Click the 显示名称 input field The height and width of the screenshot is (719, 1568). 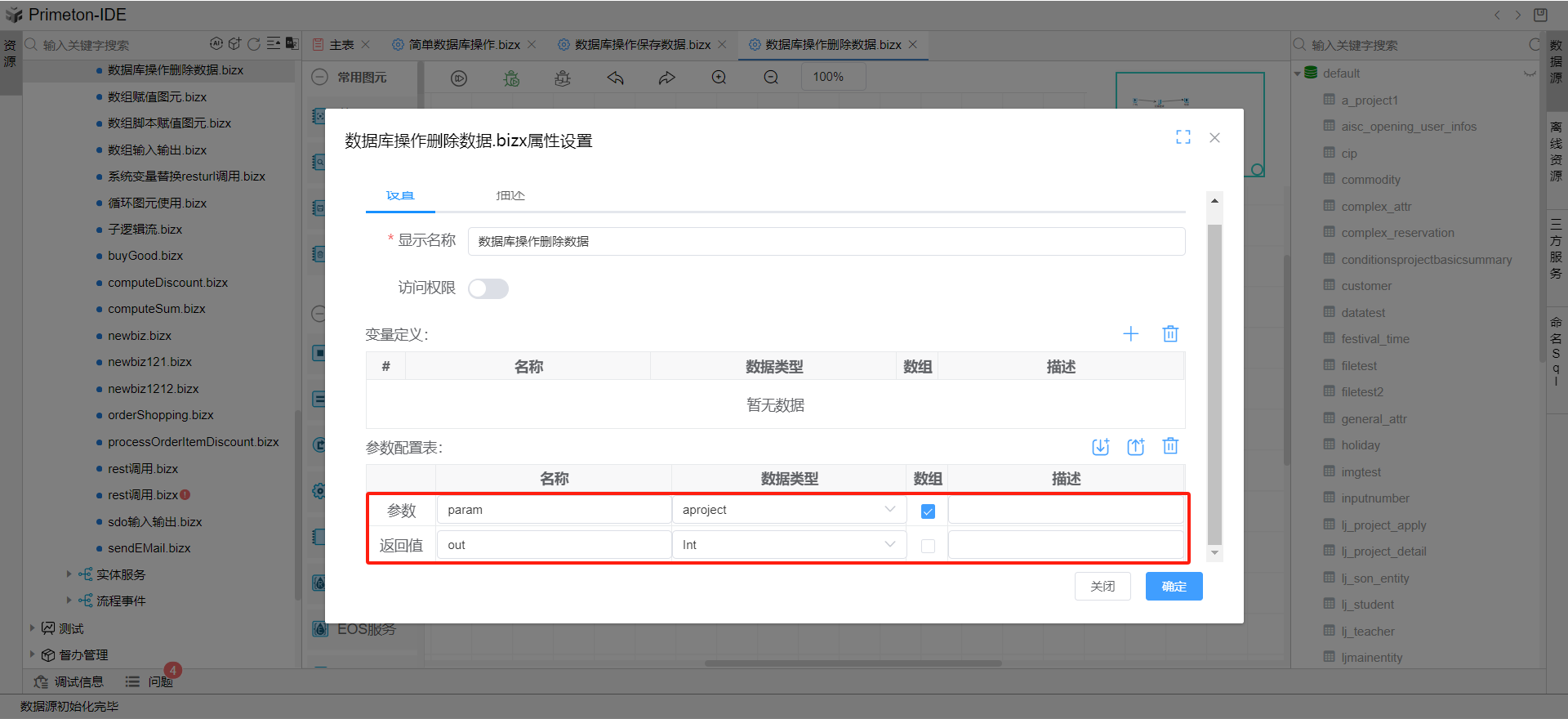point(826,242)
